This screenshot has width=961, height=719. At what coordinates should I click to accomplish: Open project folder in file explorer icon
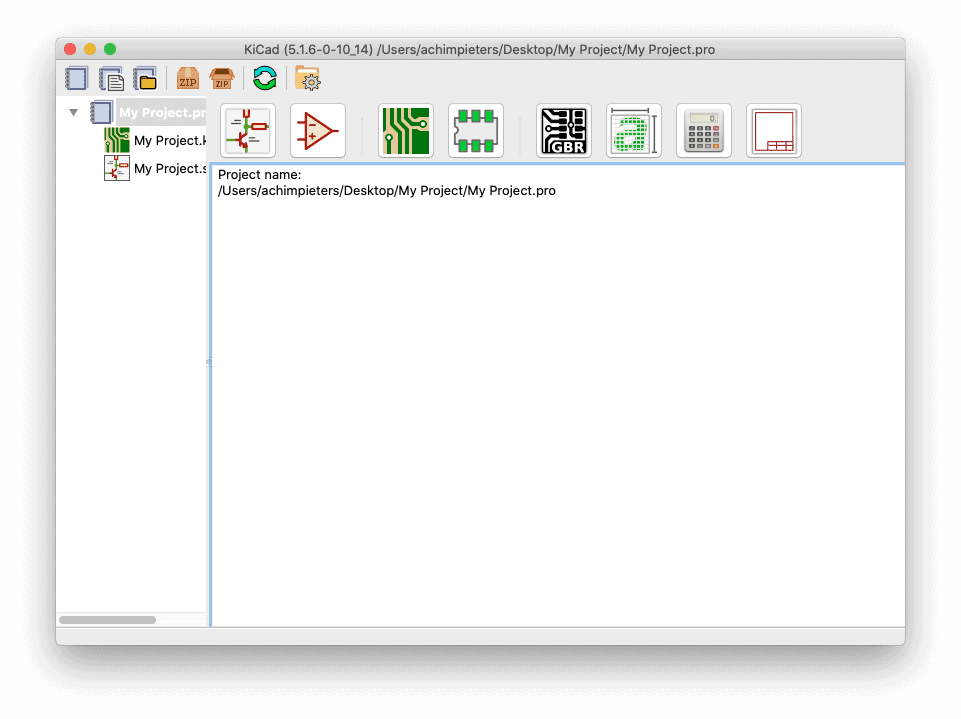click(x=308, y=78)
